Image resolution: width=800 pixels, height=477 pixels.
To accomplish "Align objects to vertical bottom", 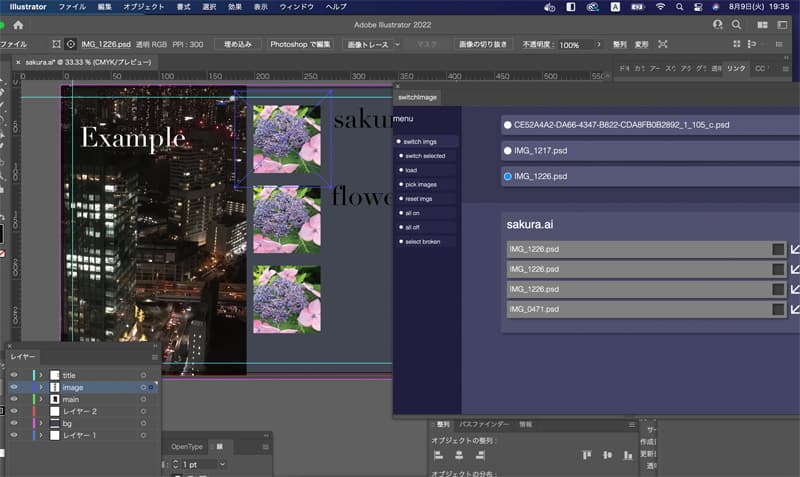I will pyautogui.click(x=628, y=455).
